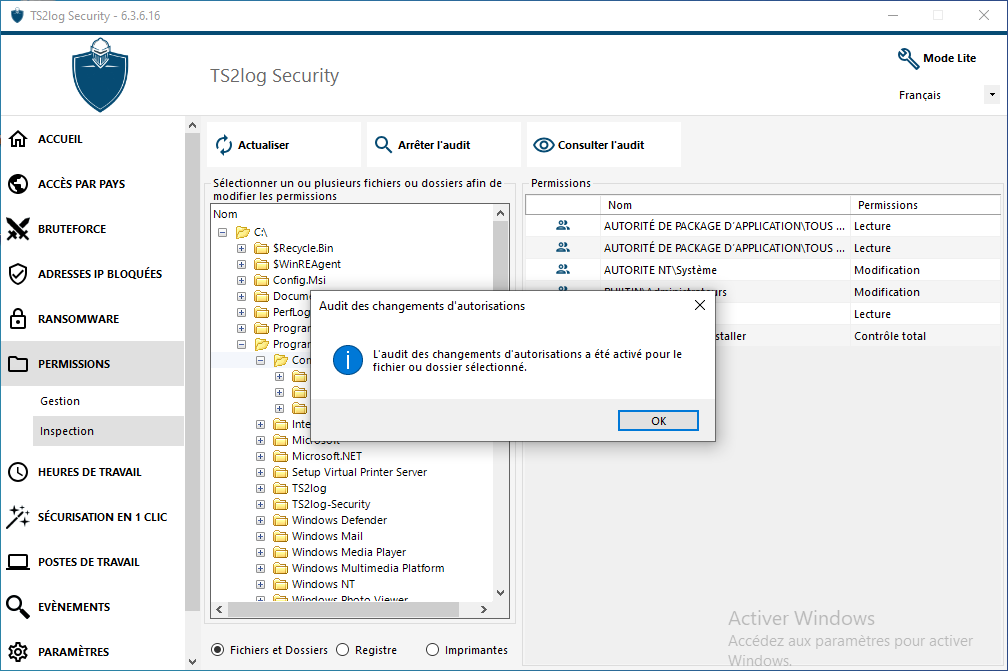Screen dimensions: 1008x671
Task: Click the sidebar scroll up arrow
Action: (x=192, y=125)
